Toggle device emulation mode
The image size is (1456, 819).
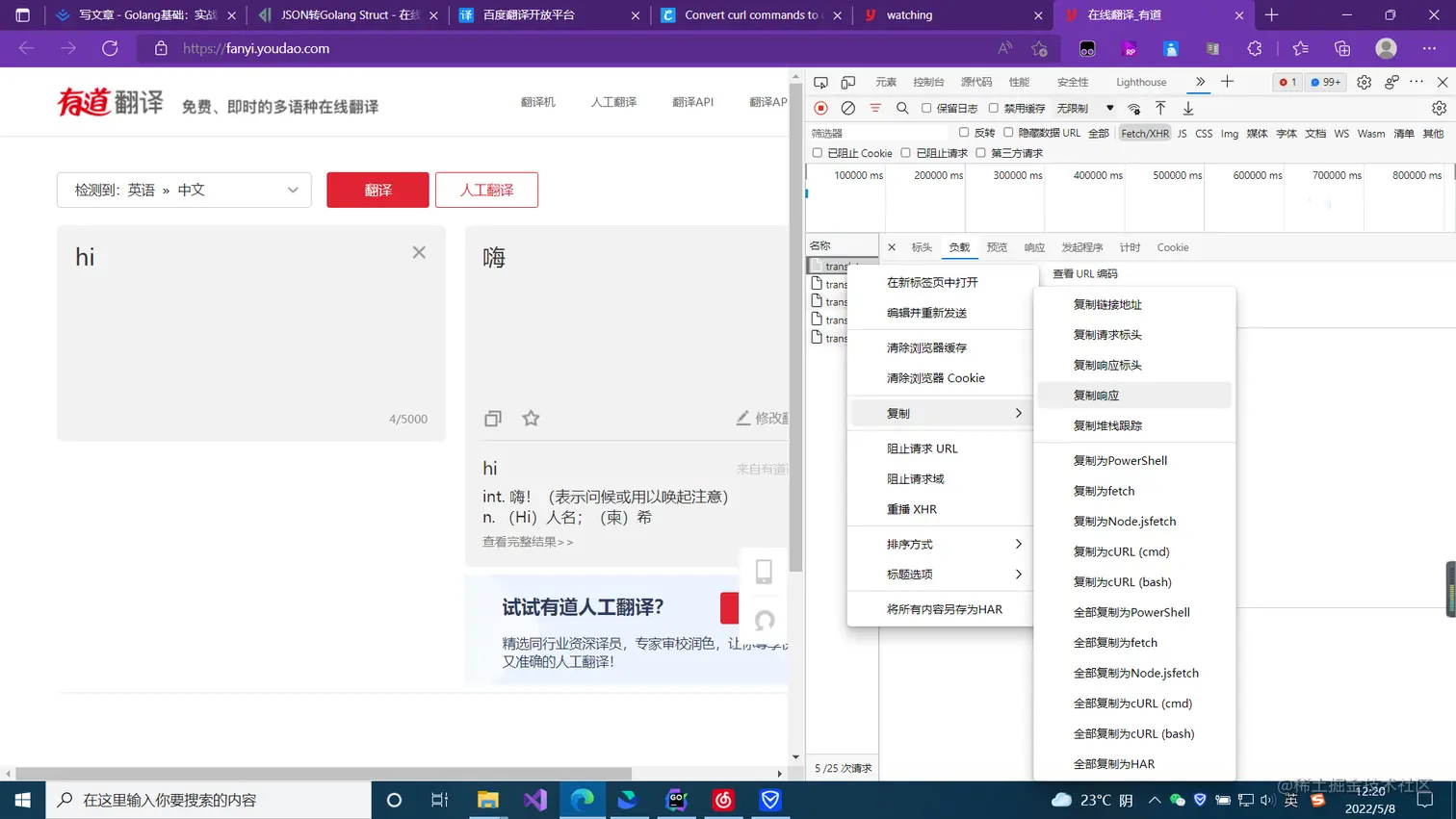pos(848,82)
